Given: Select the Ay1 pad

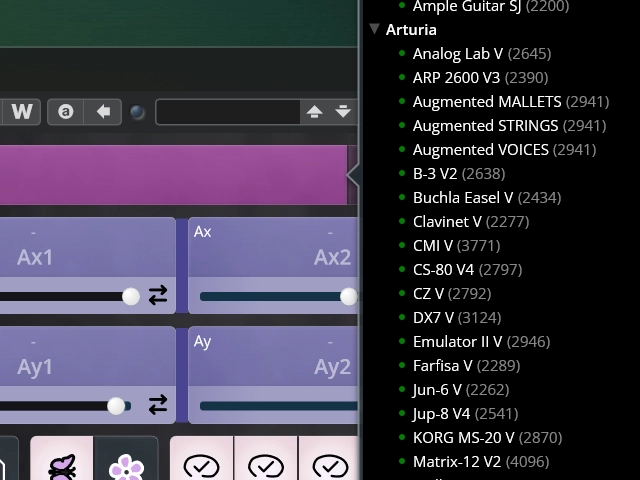Looking at the screenshot, I should coord(88,356).
